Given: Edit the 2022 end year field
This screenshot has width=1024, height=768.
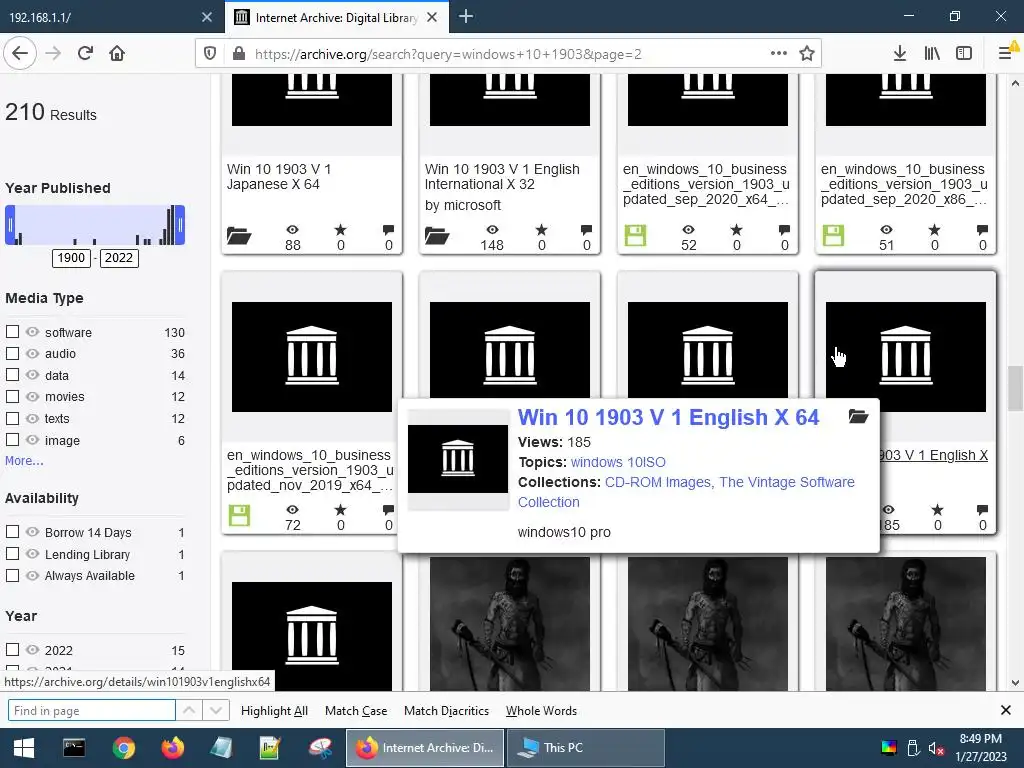Looking at the screenshot, I should [119, 257].
